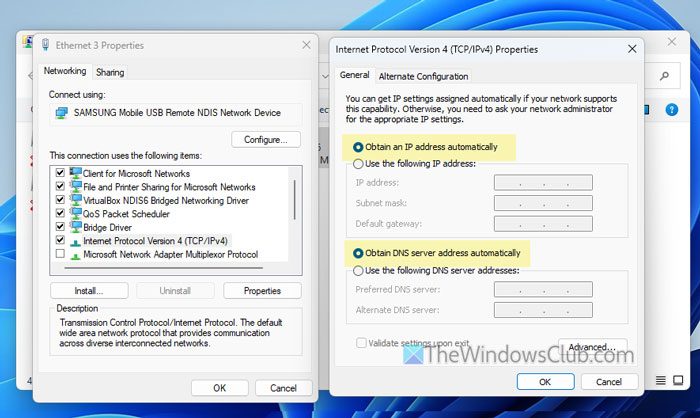Click the Configure... button
The height and width of the screenshot is (418, 700).
(x=266, y=140)
